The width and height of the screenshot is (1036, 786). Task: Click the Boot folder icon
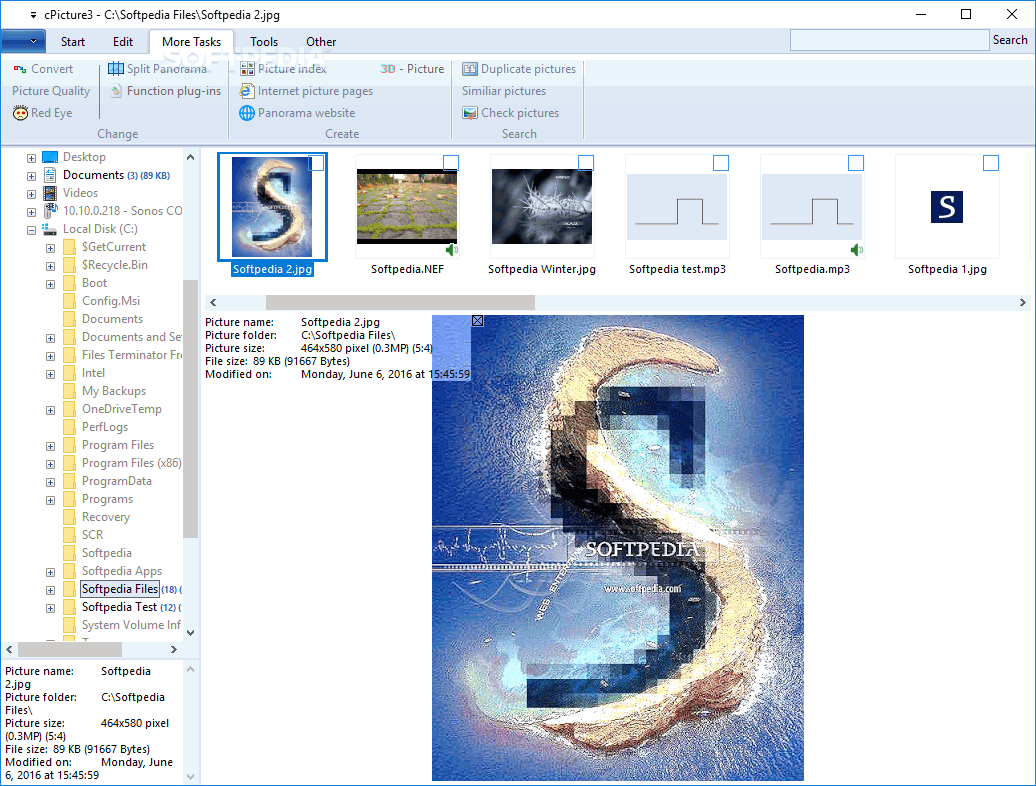tap(69, 283)
